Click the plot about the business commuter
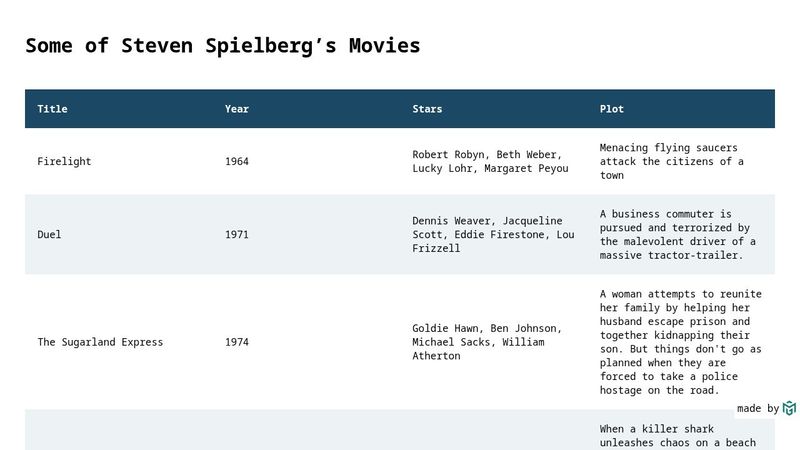This screenshot has height=450, width=800. tap(678, 234)
